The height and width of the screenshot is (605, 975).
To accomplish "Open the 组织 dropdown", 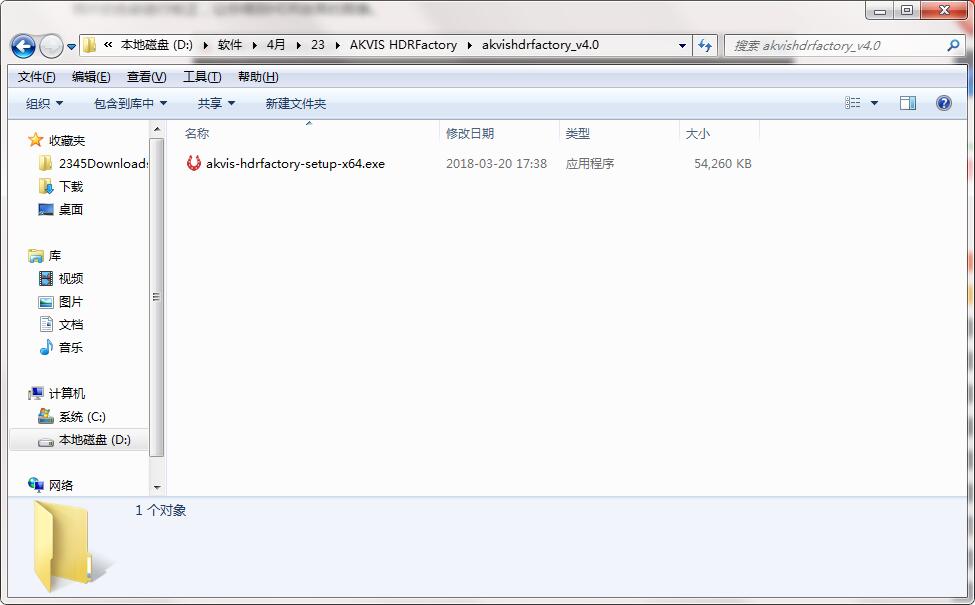I will coord(44,103).
